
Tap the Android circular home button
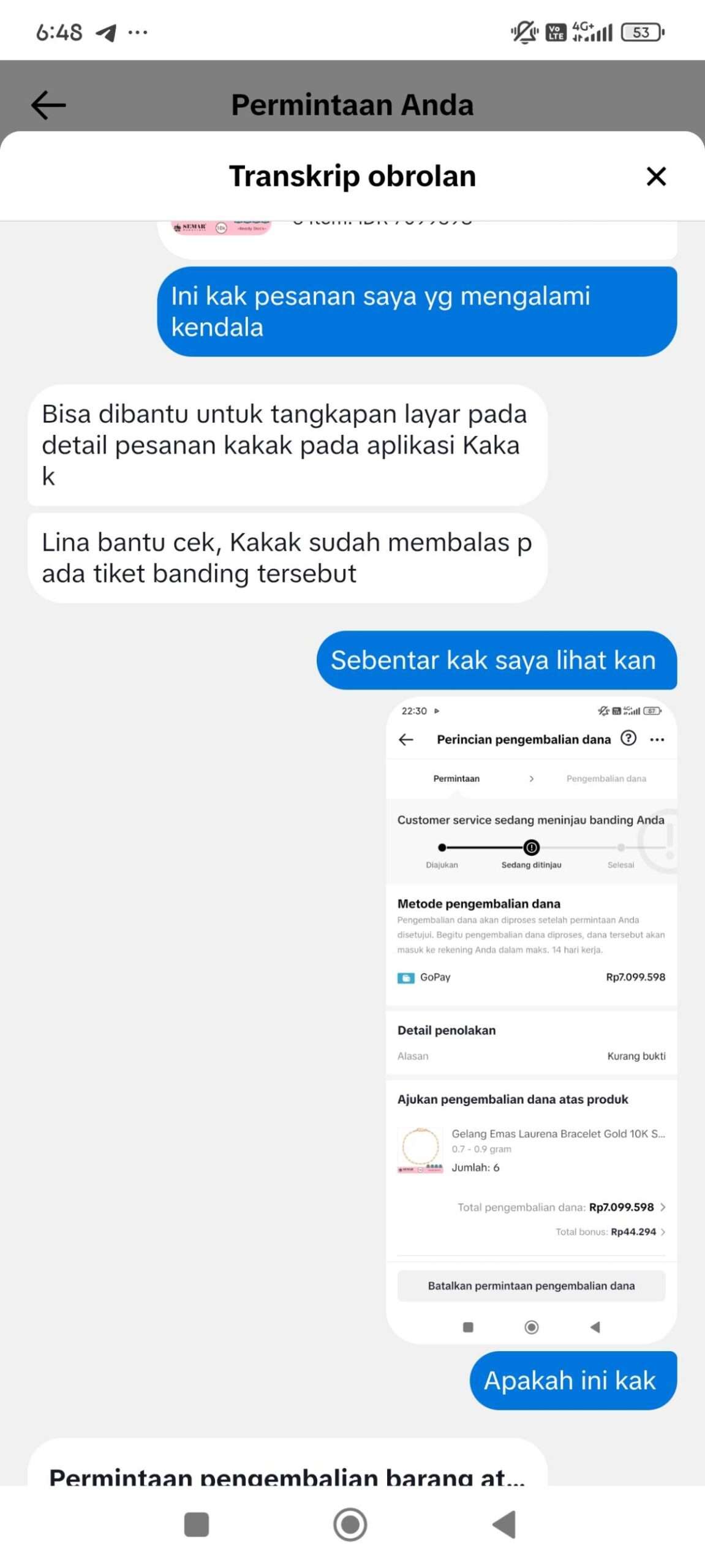click(x=350, y=1524)
